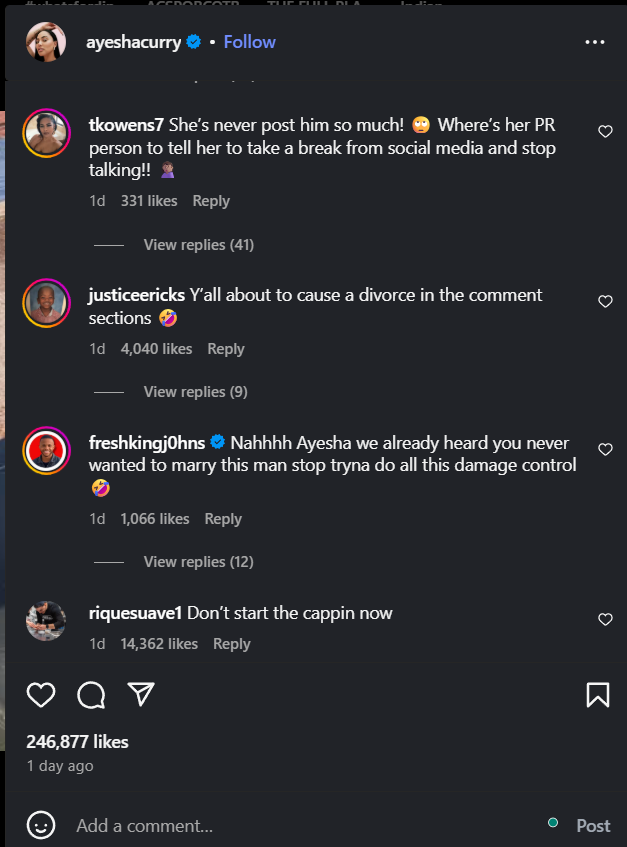Like freshkingj0hns's comment

pyautogui.click(x=605, y=450)
